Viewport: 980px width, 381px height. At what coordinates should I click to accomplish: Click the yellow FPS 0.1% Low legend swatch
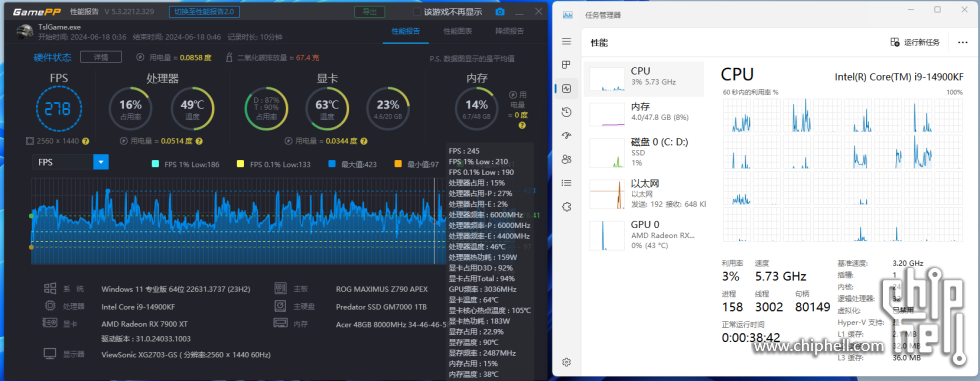pos(241,164)
